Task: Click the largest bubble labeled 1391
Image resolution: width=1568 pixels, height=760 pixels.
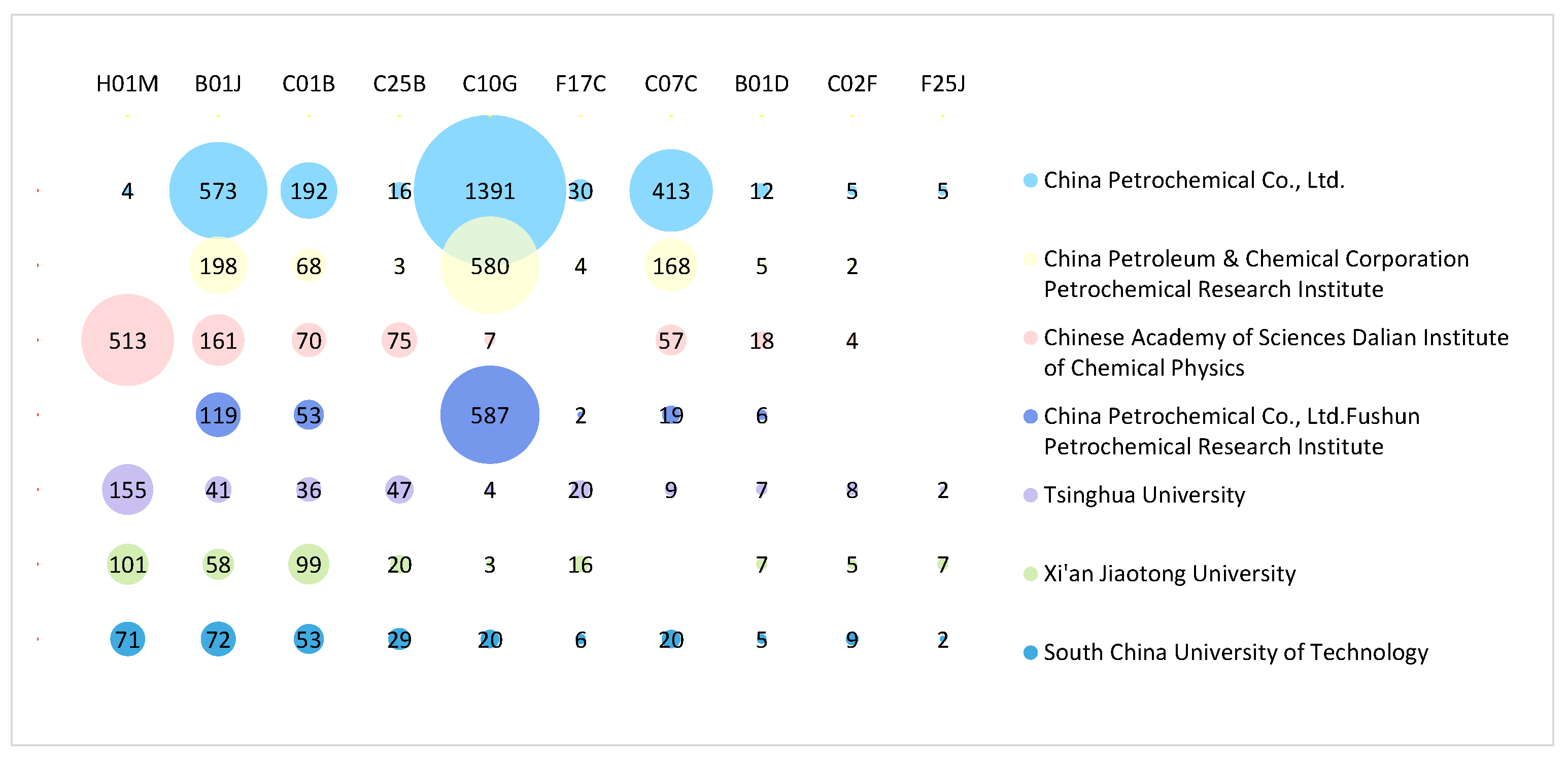Action: coord(489,177)
